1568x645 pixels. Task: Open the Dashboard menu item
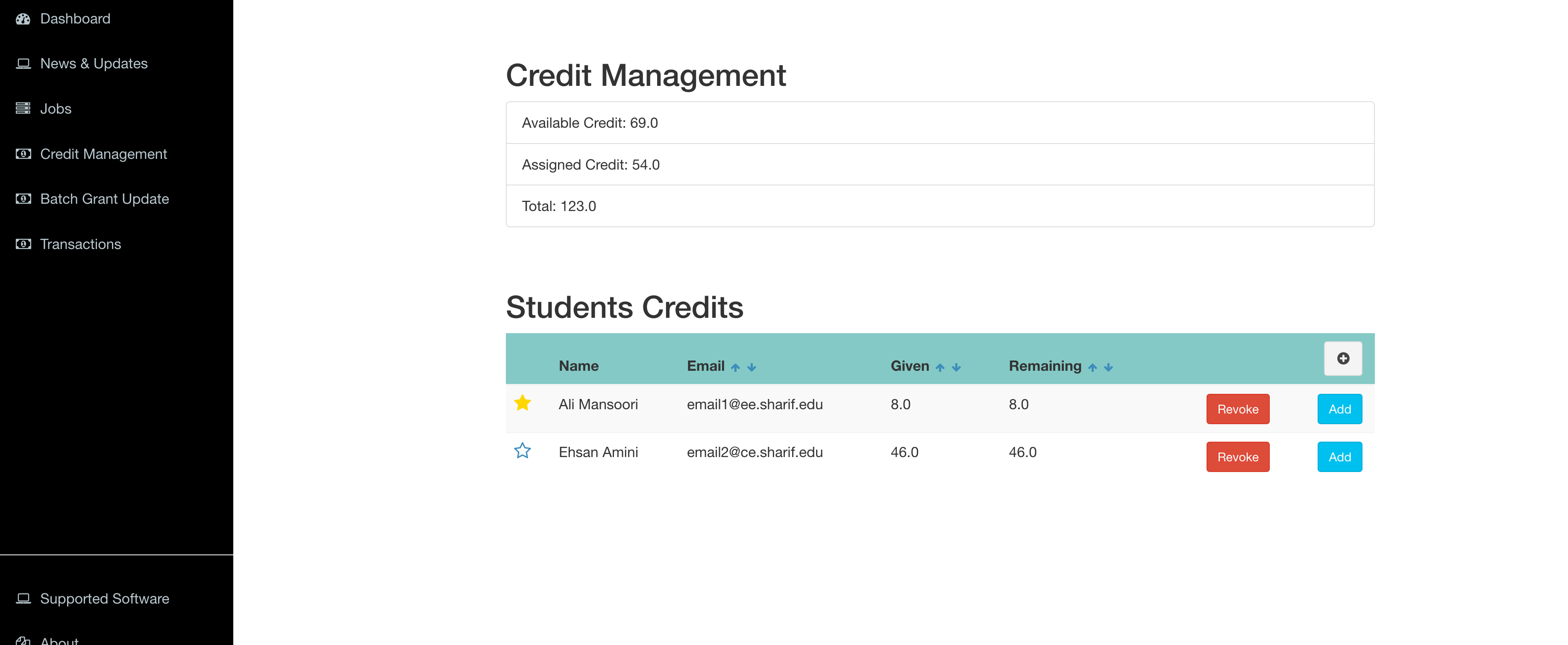coord(76,19)
